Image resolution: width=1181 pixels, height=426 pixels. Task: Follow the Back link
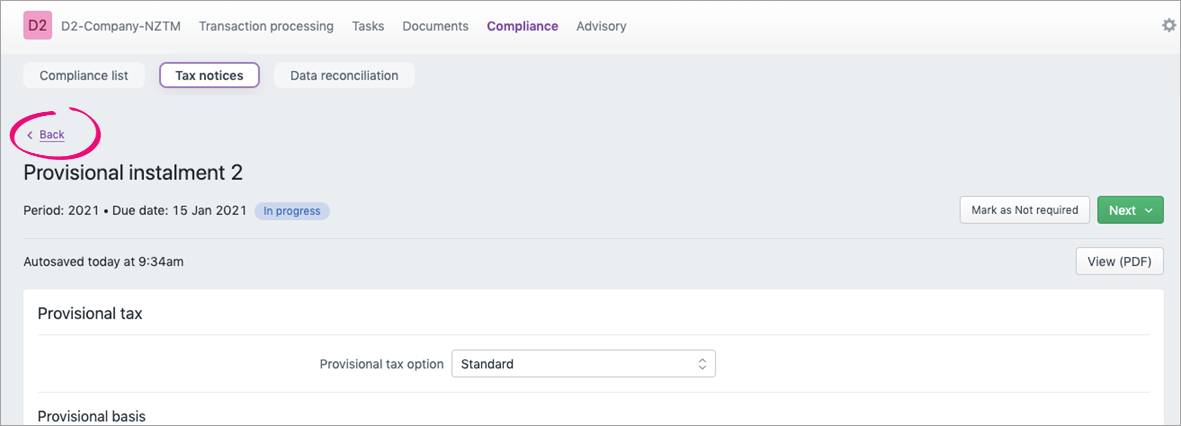[x=52, y=135]
